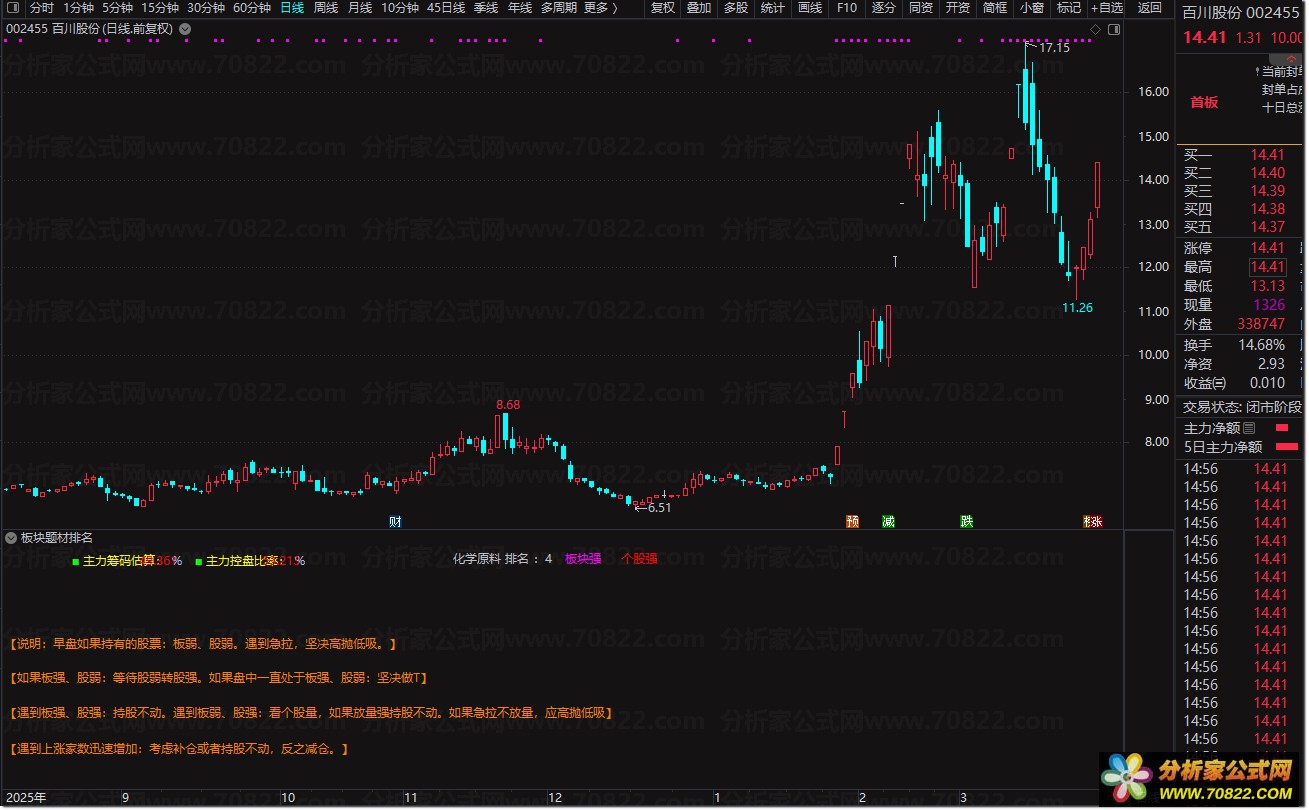Image resolution: width=1309 pixels, height=810 pixels.
Task: Toggle the left sidebar panel icon
Action: [11, 8]
